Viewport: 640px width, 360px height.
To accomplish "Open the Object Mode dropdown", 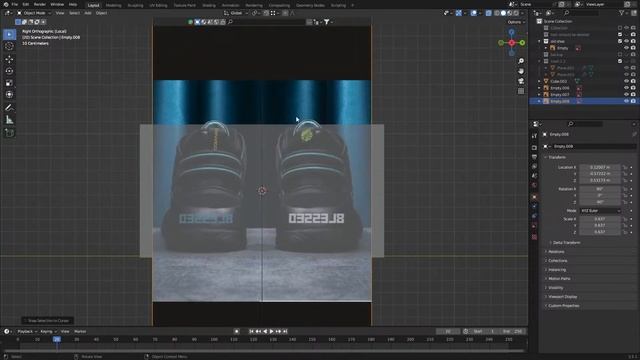I will [34, 13].
